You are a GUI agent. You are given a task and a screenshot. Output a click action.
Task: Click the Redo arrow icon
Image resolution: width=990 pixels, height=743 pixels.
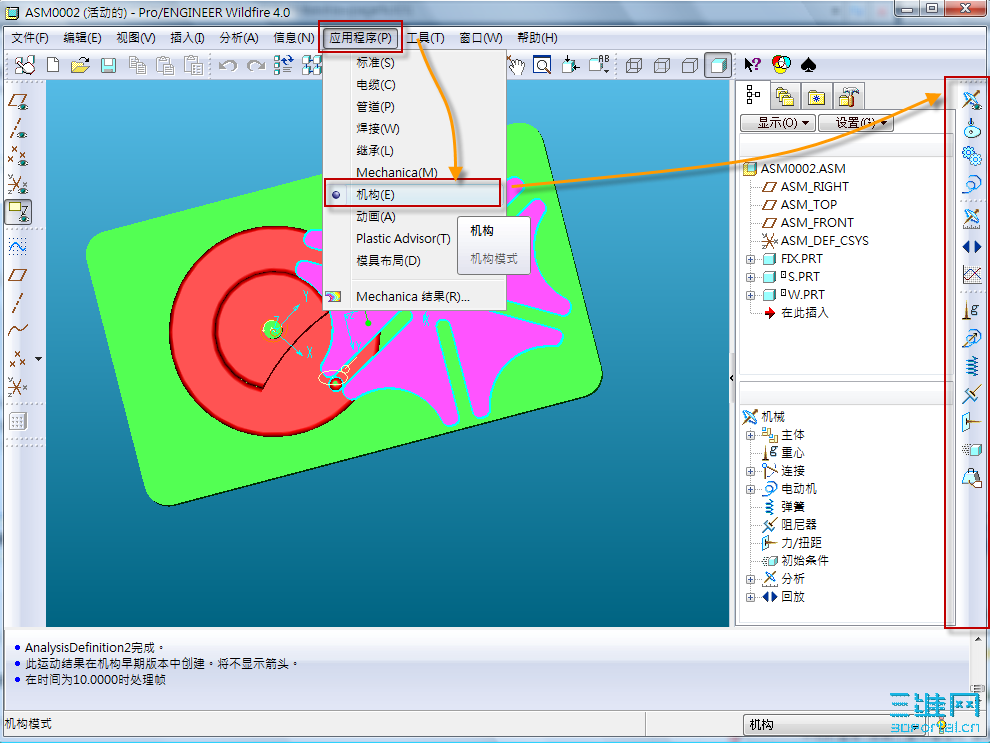coord(256,65)
